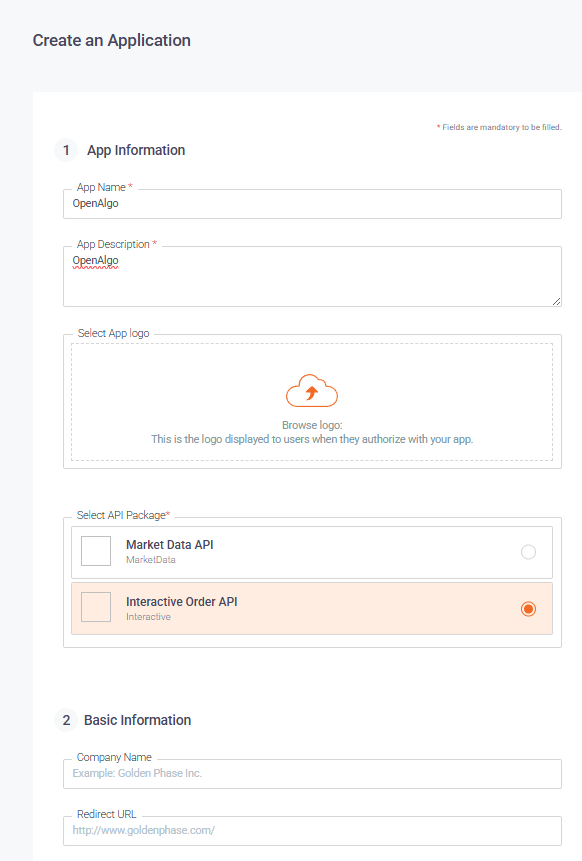This screenshot has width=582, height=861.
Task: Click the Interactive Order API title
Action: click(x=182, y=602)
